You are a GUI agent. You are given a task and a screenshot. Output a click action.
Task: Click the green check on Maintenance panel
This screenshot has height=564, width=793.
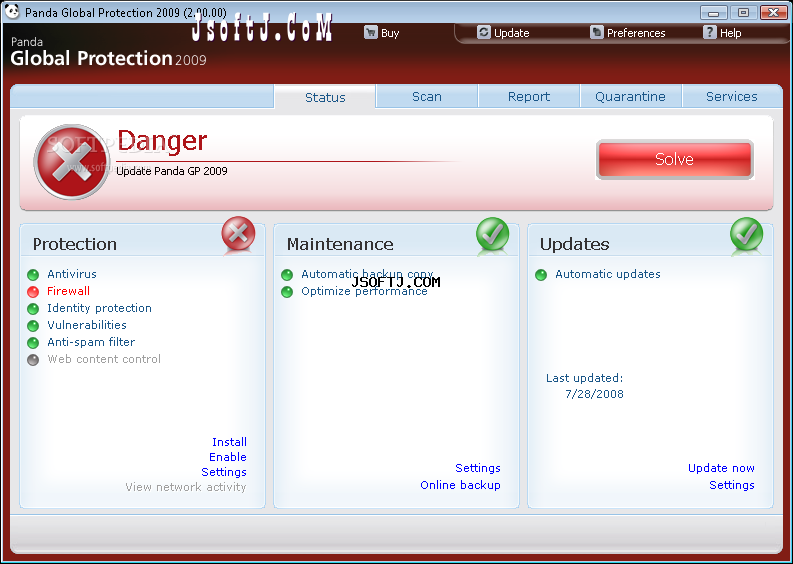point(493,234)
